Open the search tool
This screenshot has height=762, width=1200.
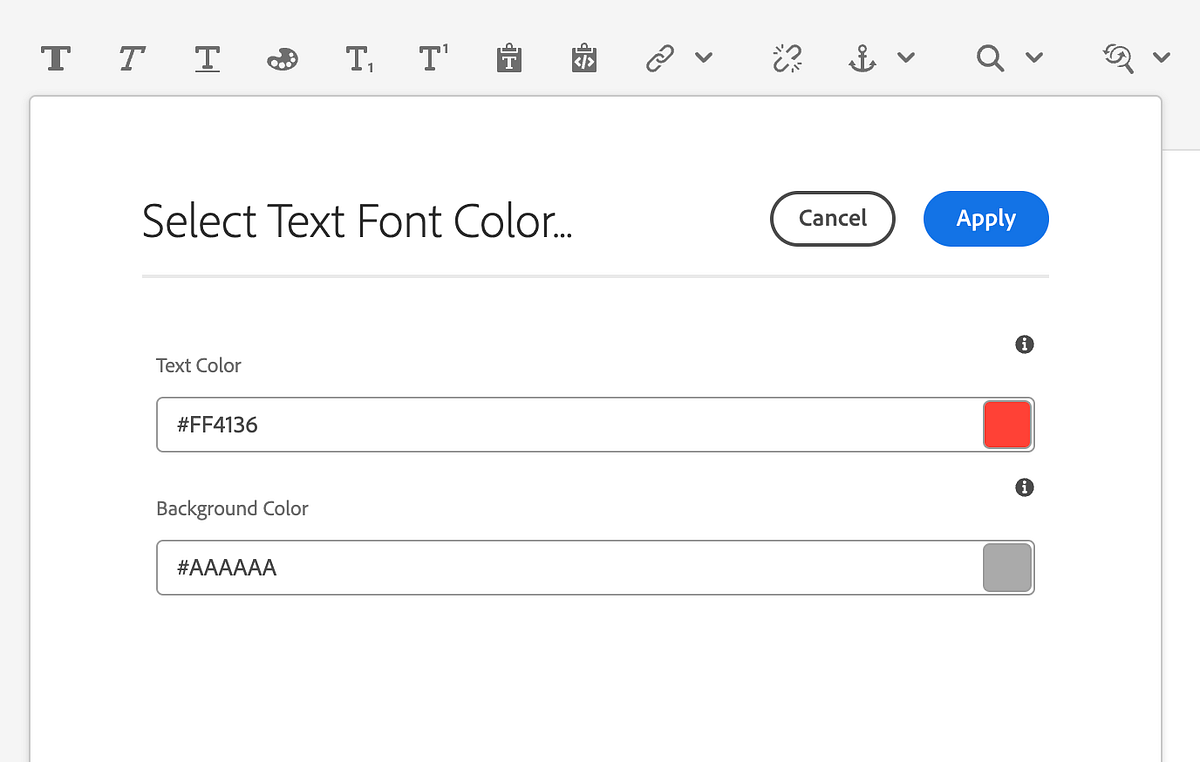(989, 58)
